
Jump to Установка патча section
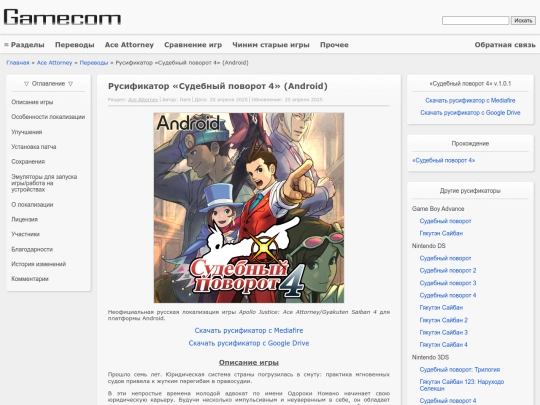[33, 147]
